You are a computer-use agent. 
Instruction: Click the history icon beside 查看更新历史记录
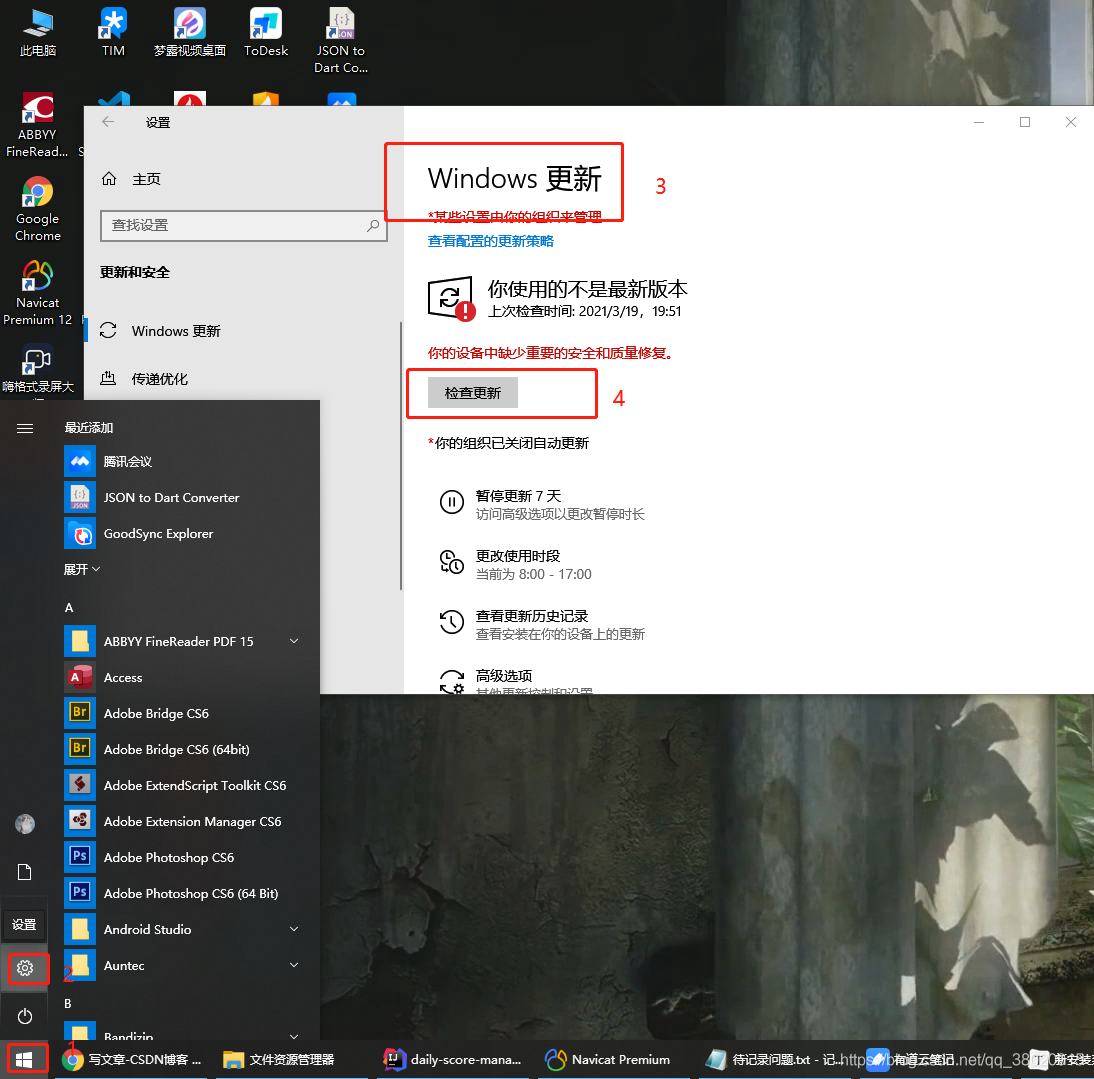pos(451,621)
